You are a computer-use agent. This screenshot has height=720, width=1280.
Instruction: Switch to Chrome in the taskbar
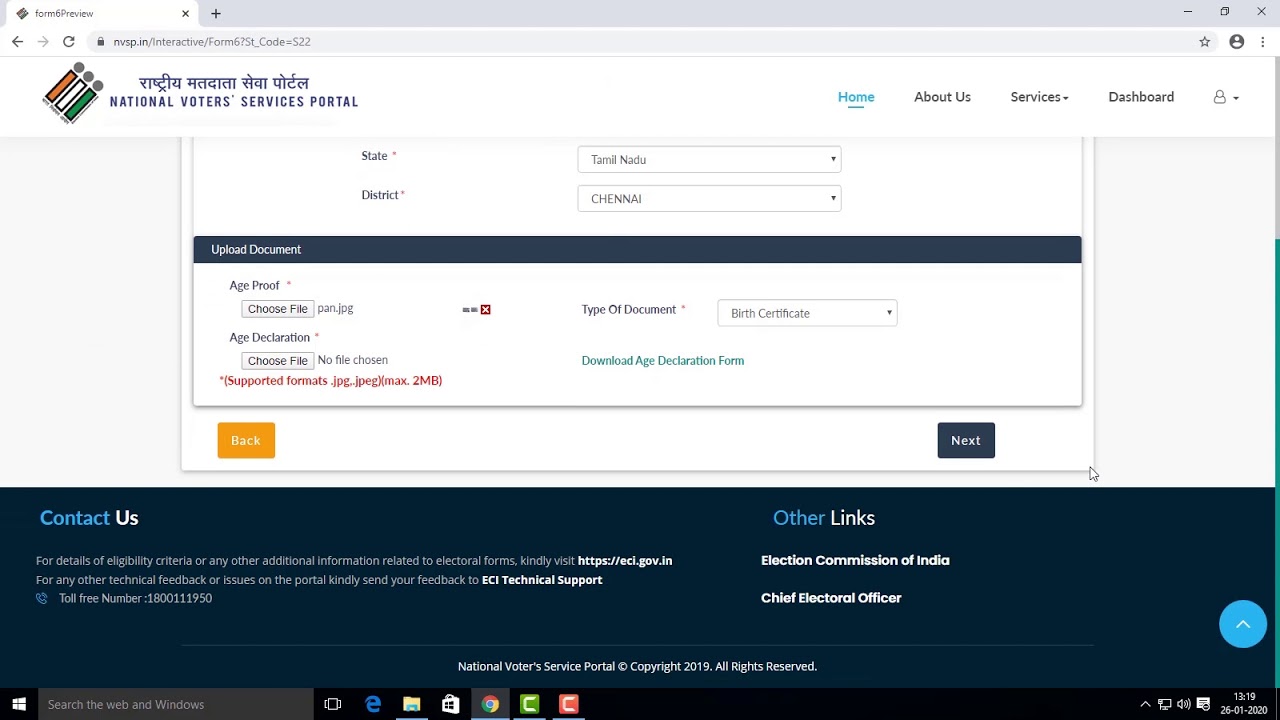click(490, 704)
